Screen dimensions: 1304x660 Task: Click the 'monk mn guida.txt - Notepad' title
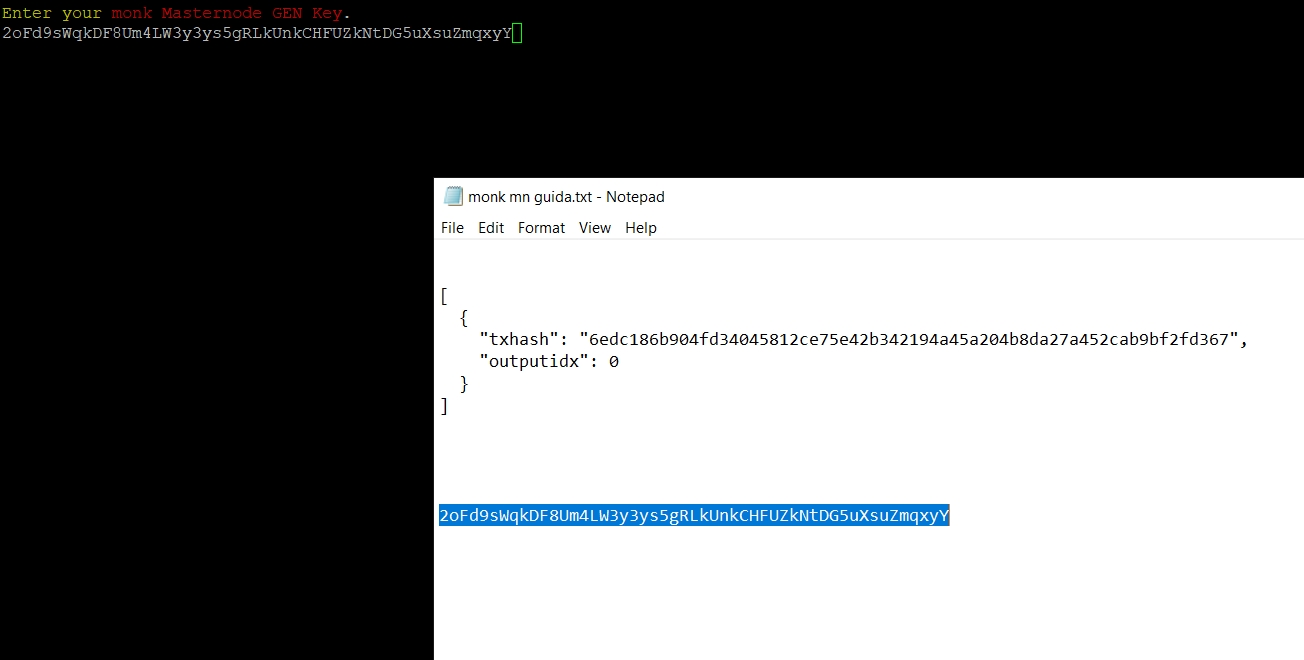point(566,197)
